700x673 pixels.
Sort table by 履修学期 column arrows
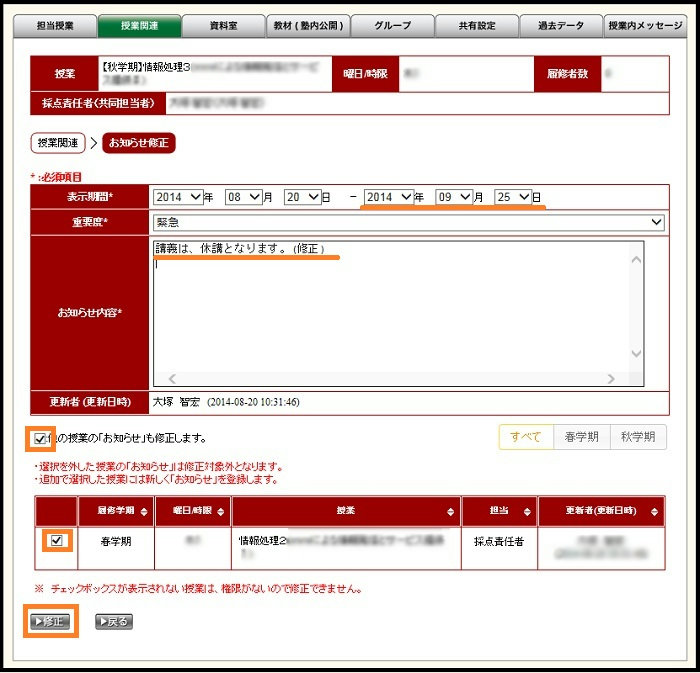[144, 511]
